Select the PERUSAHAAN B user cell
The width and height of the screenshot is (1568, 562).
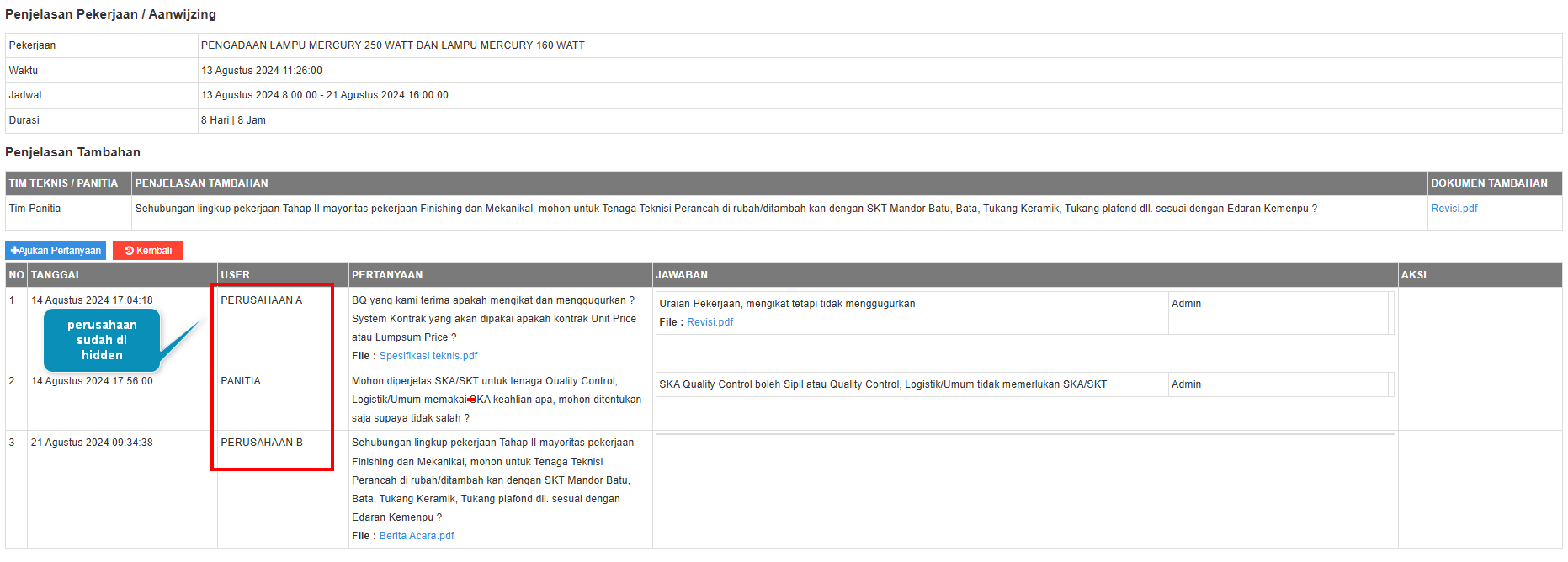[261, 443]
